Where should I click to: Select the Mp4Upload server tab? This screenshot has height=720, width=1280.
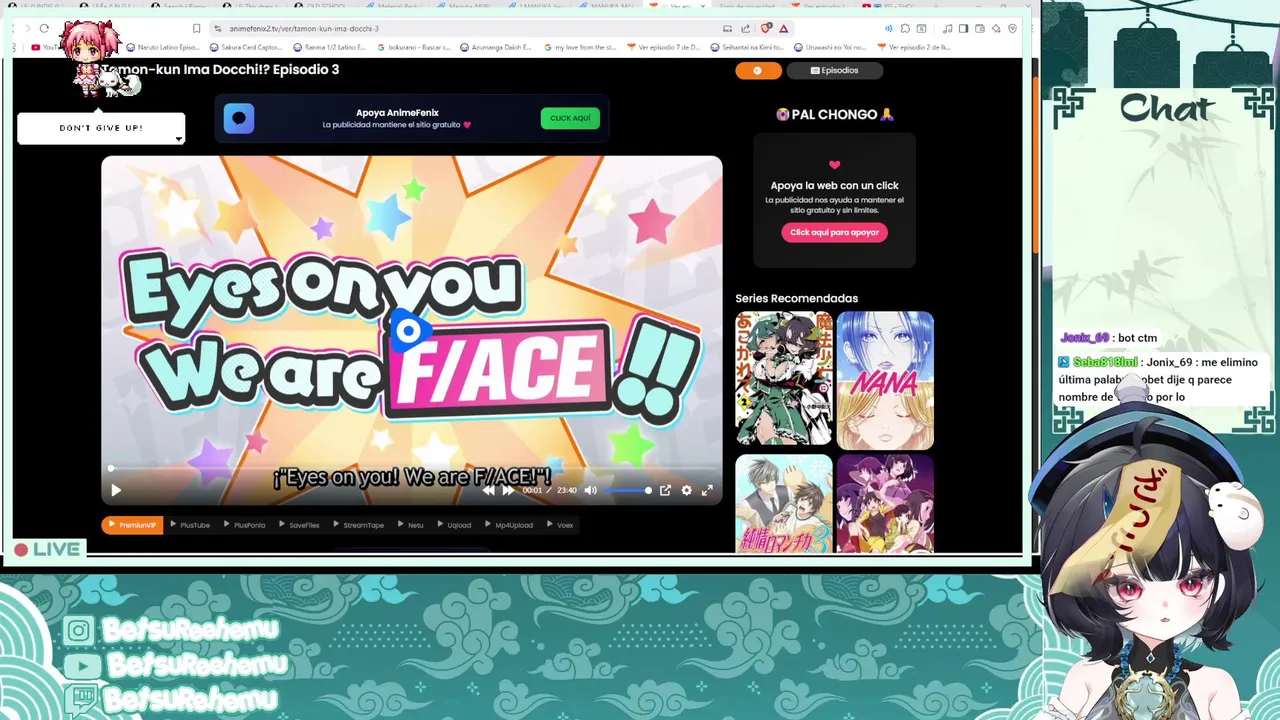coord(509,525)
